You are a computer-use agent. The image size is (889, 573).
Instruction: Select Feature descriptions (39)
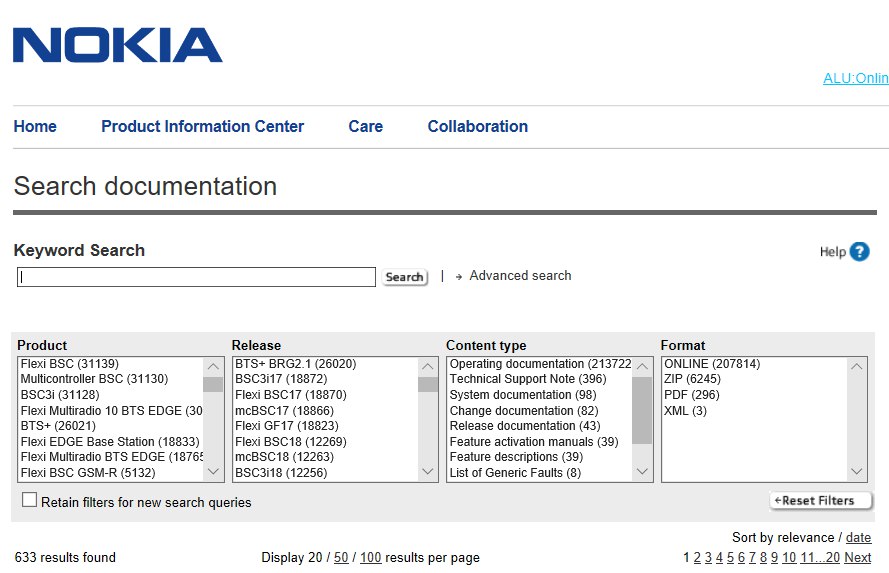pyautogui.click(x=516, y=457)
